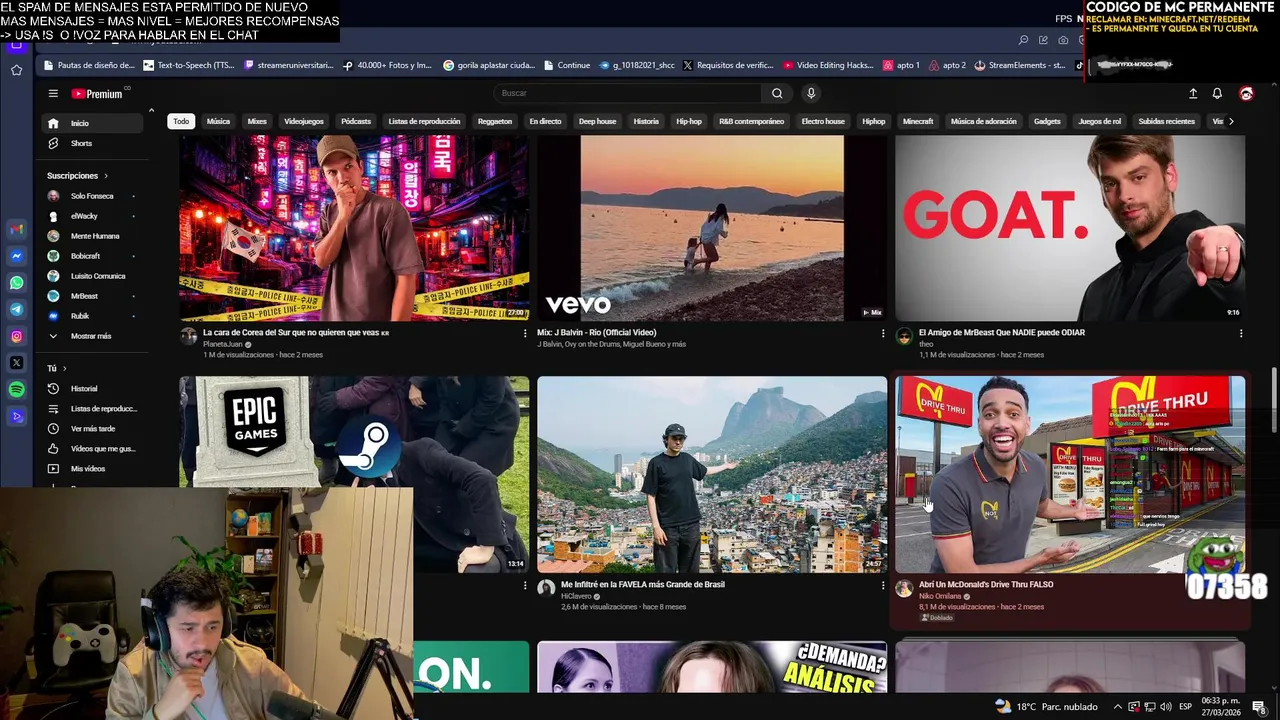The width and height of the screenshot is (1280, 720).
Task: Play the GOAT thumbnail video
Action: (1070, 228)
